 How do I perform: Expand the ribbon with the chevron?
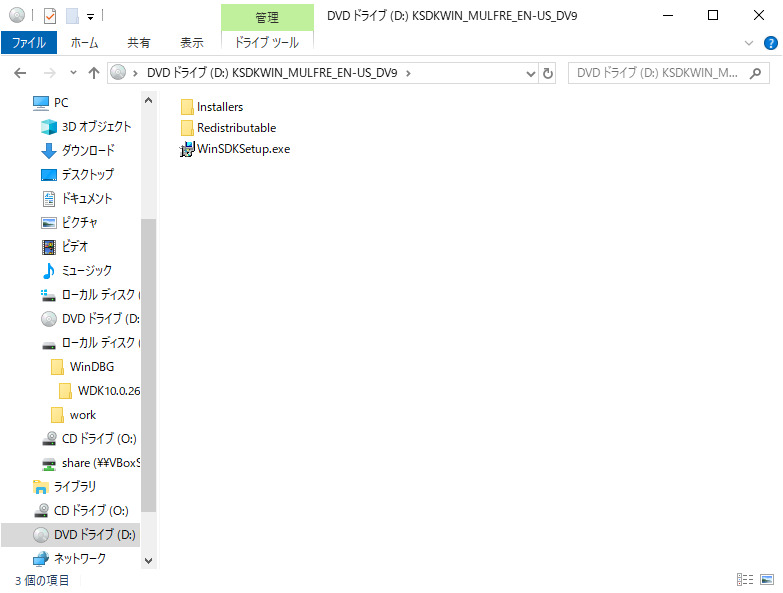749,43
